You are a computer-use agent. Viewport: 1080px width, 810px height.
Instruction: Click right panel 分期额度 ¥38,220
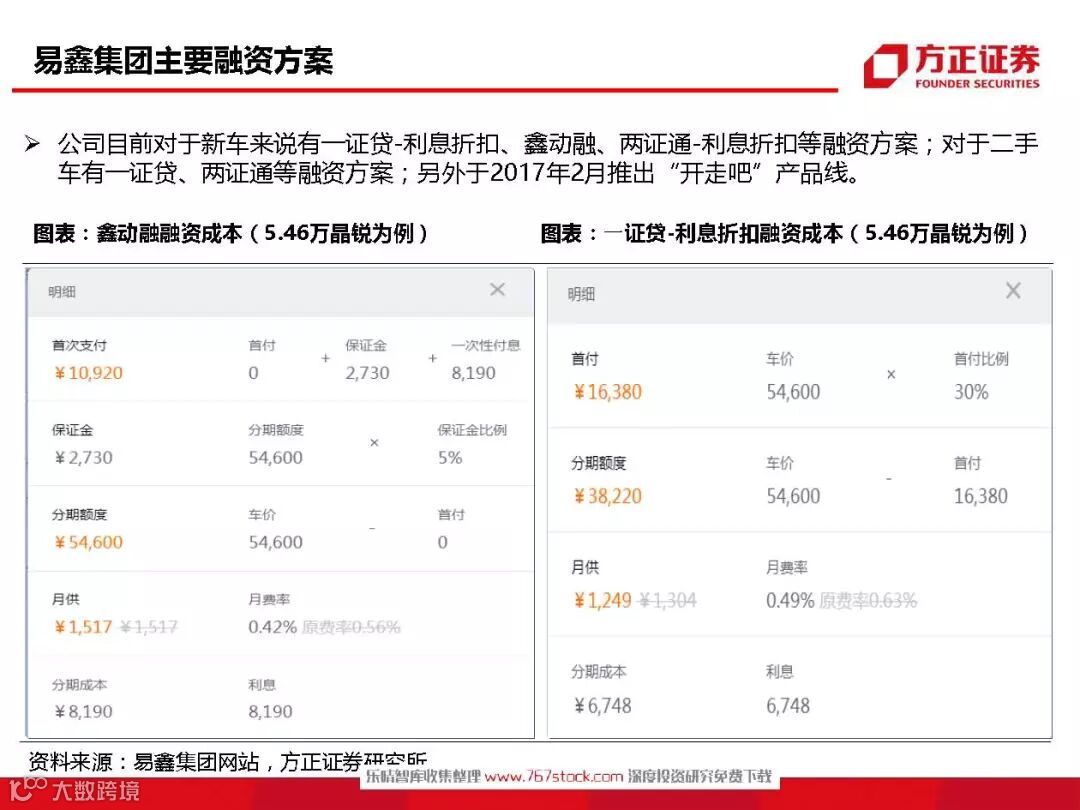coord(608,497)
